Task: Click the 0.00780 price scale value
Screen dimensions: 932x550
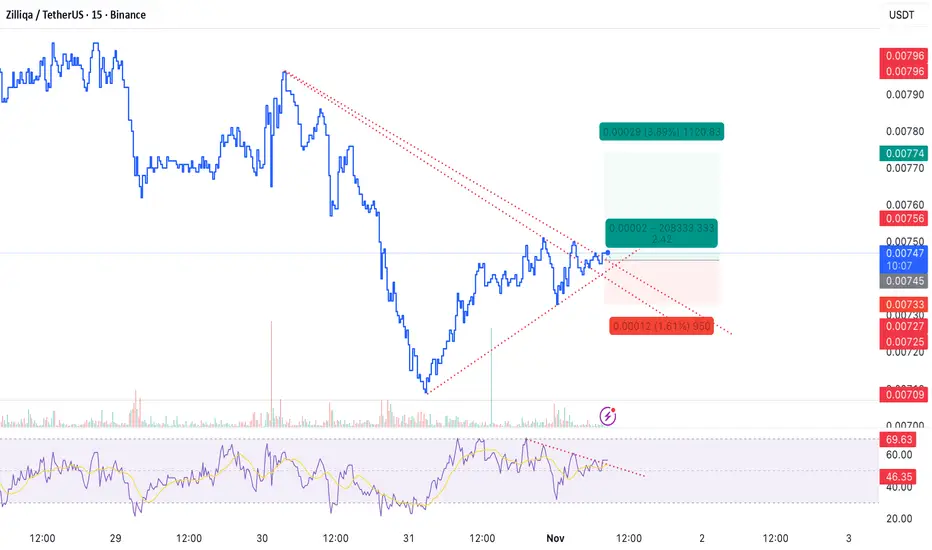Action: pos(905,131)
